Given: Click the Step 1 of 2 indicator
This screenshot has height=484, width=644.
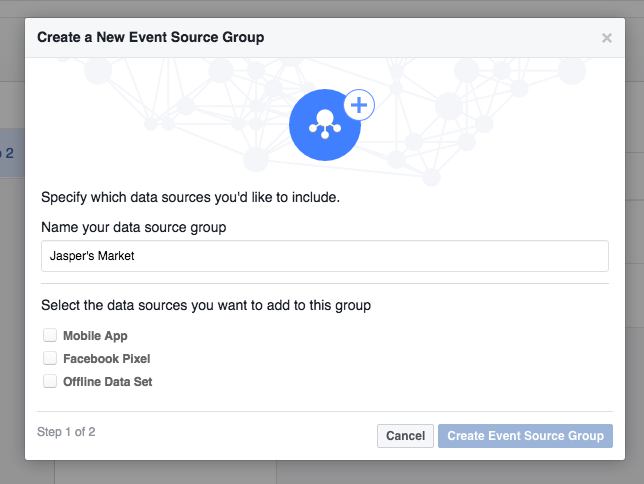Looking at the screenshot, I should tap(66, 432).
